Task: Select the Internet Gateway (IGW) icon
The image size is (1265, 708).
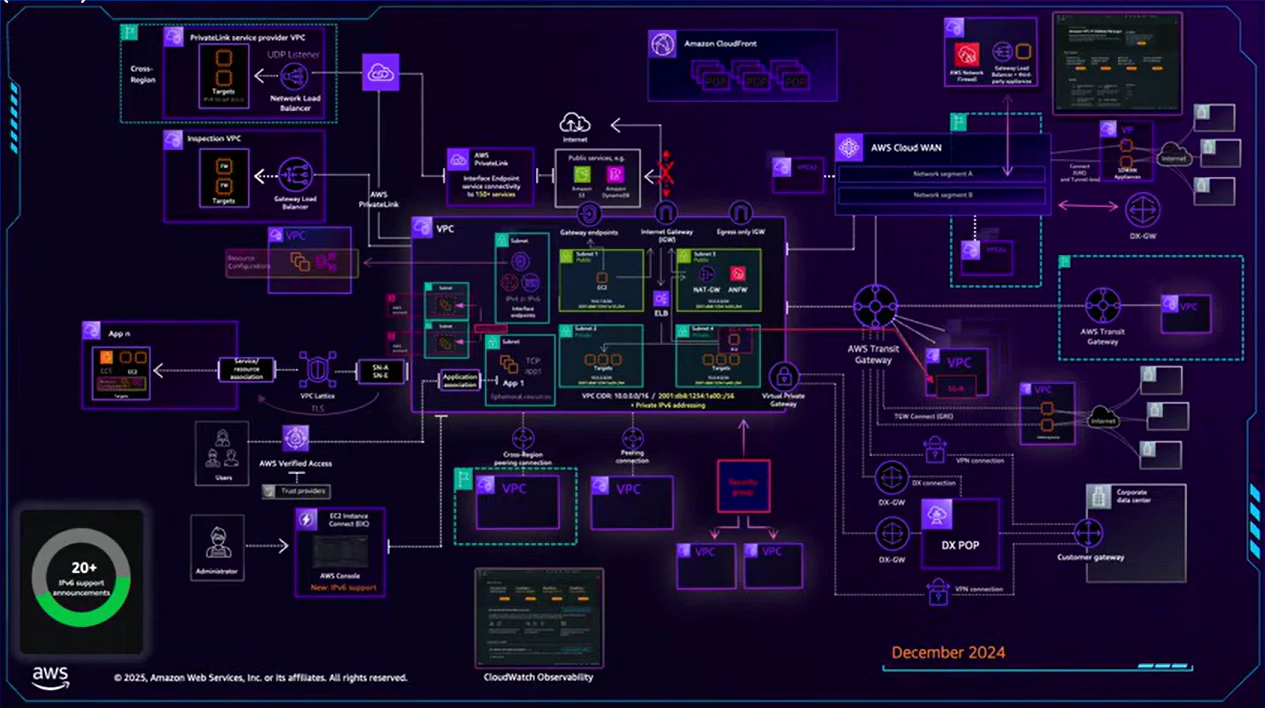Action: pos(665,213)
